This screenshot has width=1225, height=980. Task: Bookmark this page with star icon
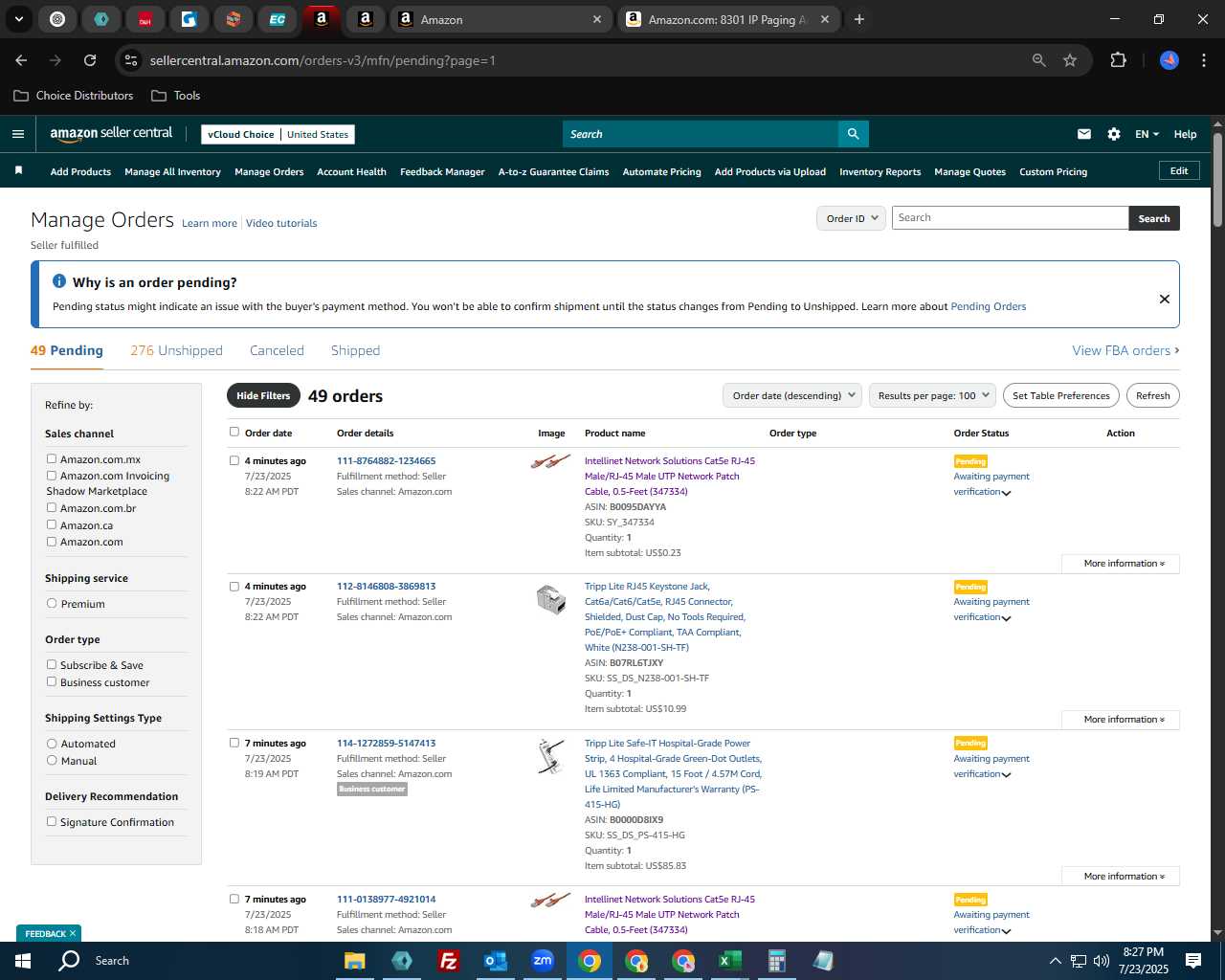tap(1070, 60)
